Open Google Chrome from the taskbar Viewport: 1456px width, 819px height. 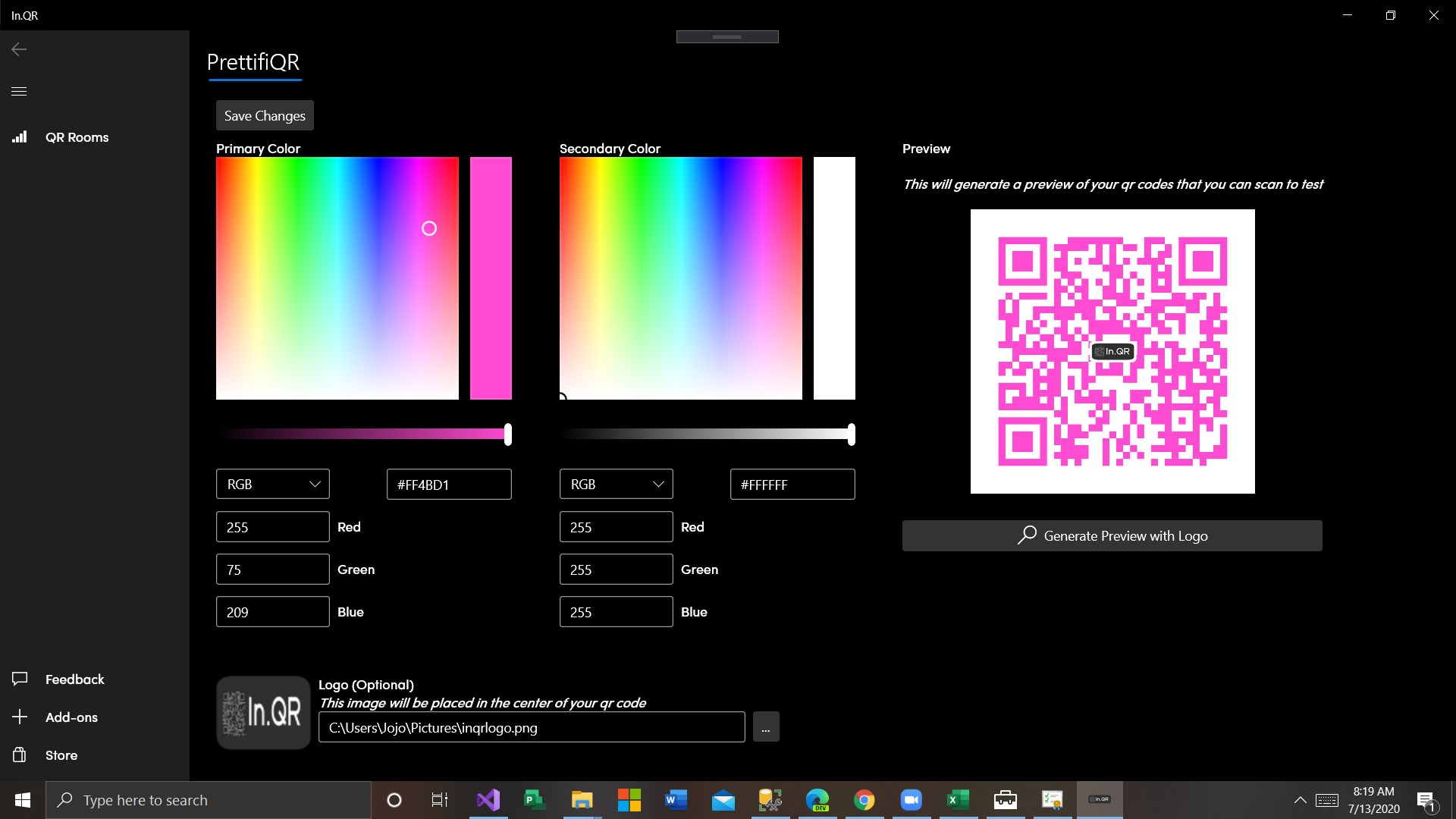click(x=864, y=800)
